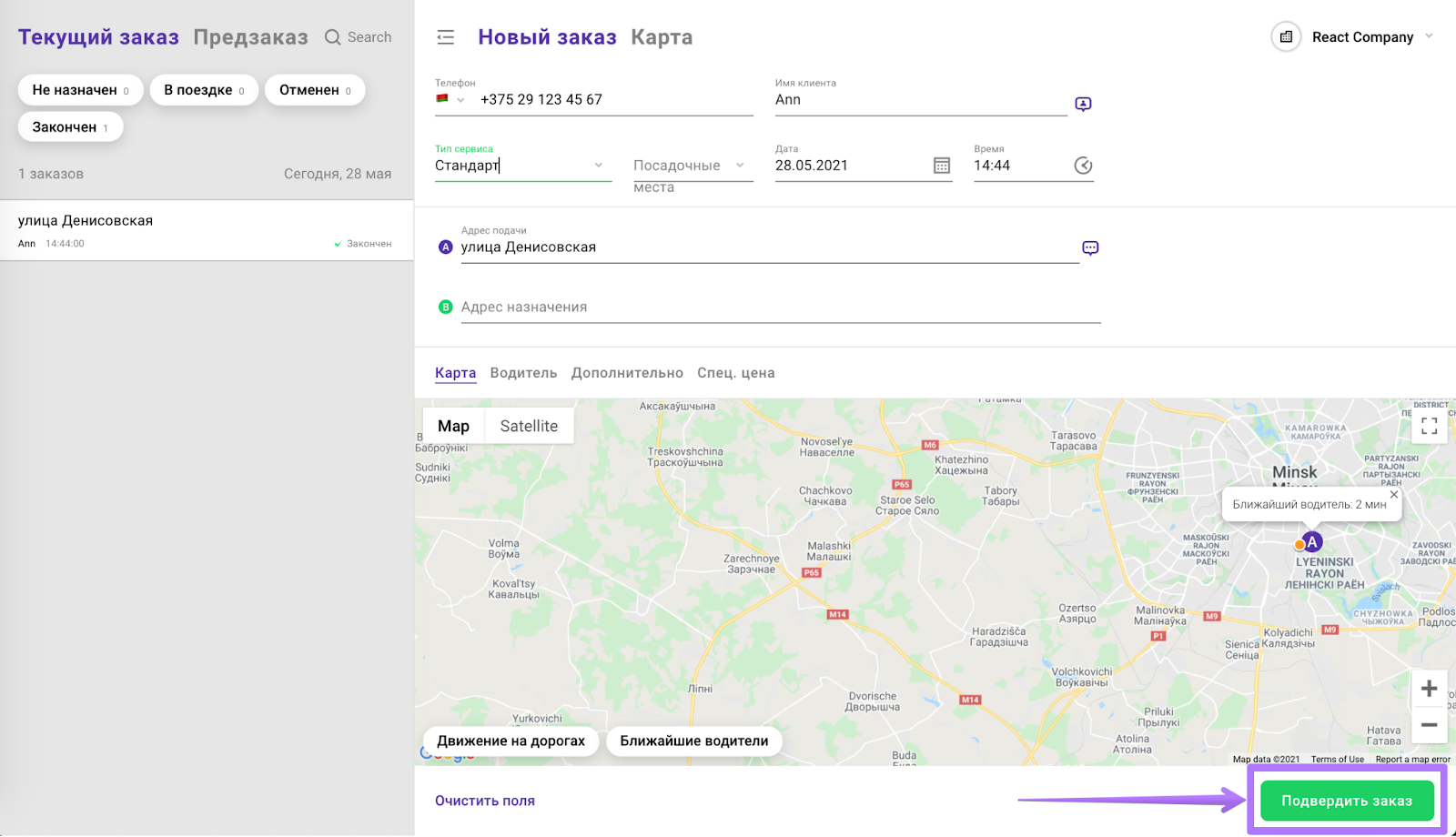Image resolution: width=1456 pixels, height=837 pixels.
Task: Toggle Ближайшие водители on the map
Action: pos(694,741)
